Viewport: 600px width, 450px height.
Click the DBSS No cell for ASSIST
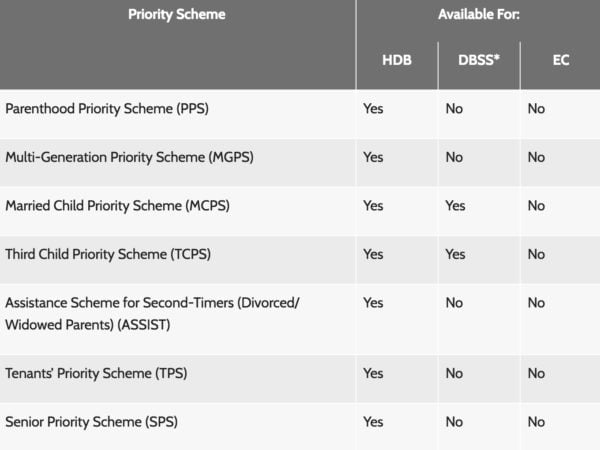click(x=454, y=302)
